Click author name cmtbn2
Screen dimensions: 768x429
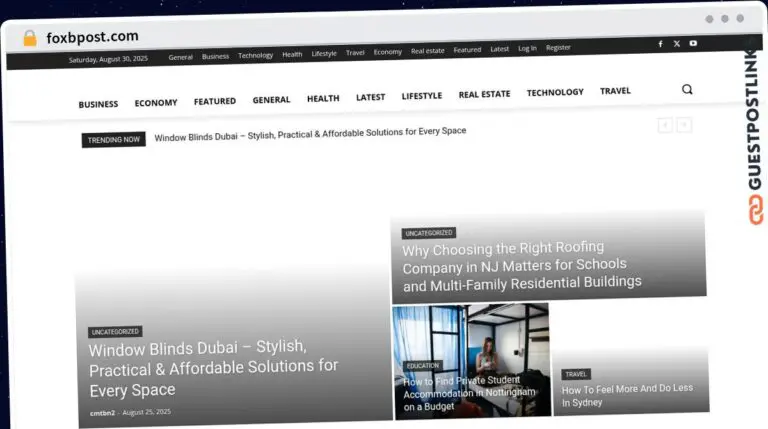point(101,412)
